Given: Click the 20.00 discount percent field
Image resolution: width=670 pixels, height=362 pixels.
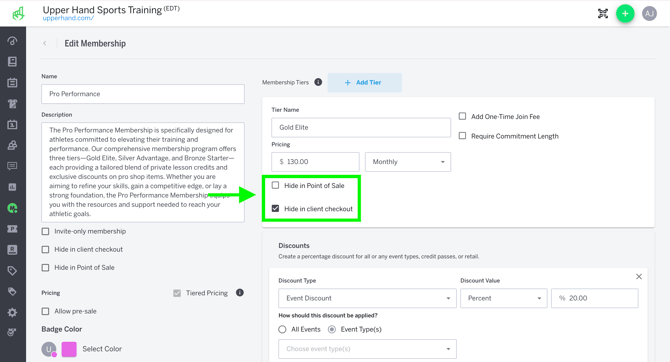Looking at the screenshot, I should (595, 298).
